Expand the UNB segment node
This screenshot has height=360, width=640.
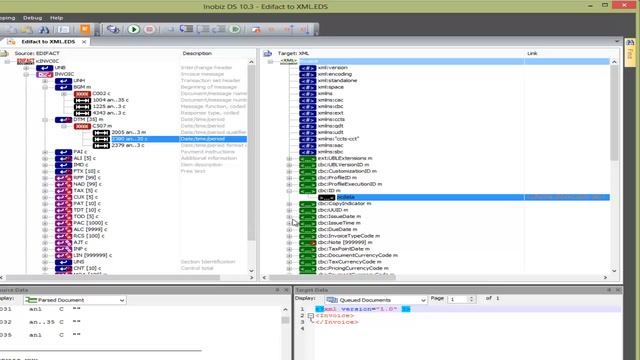[x=26, y=68]
